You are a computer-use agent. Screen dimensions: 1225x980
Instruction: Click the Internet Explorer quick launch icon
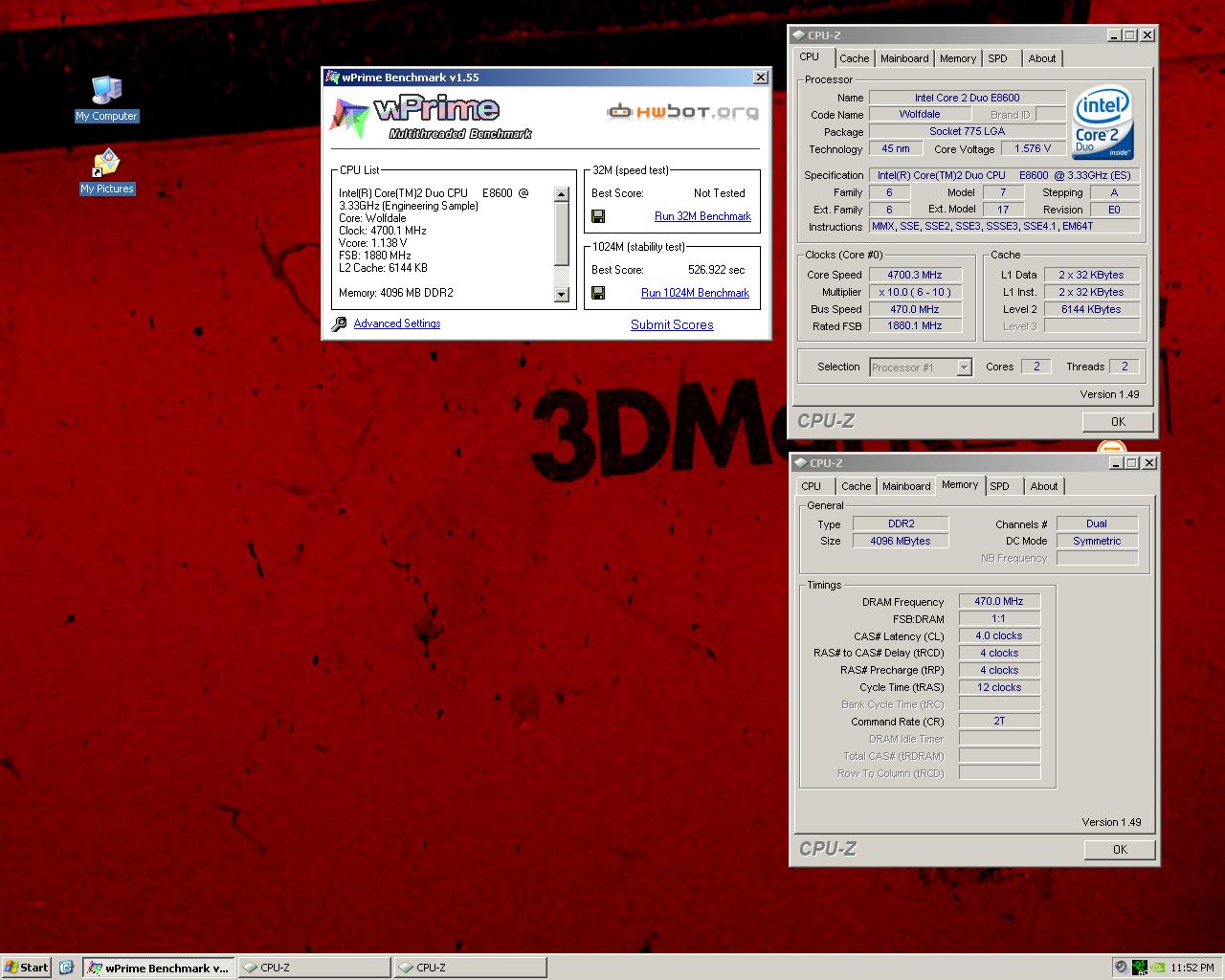(x=66, y=968)
